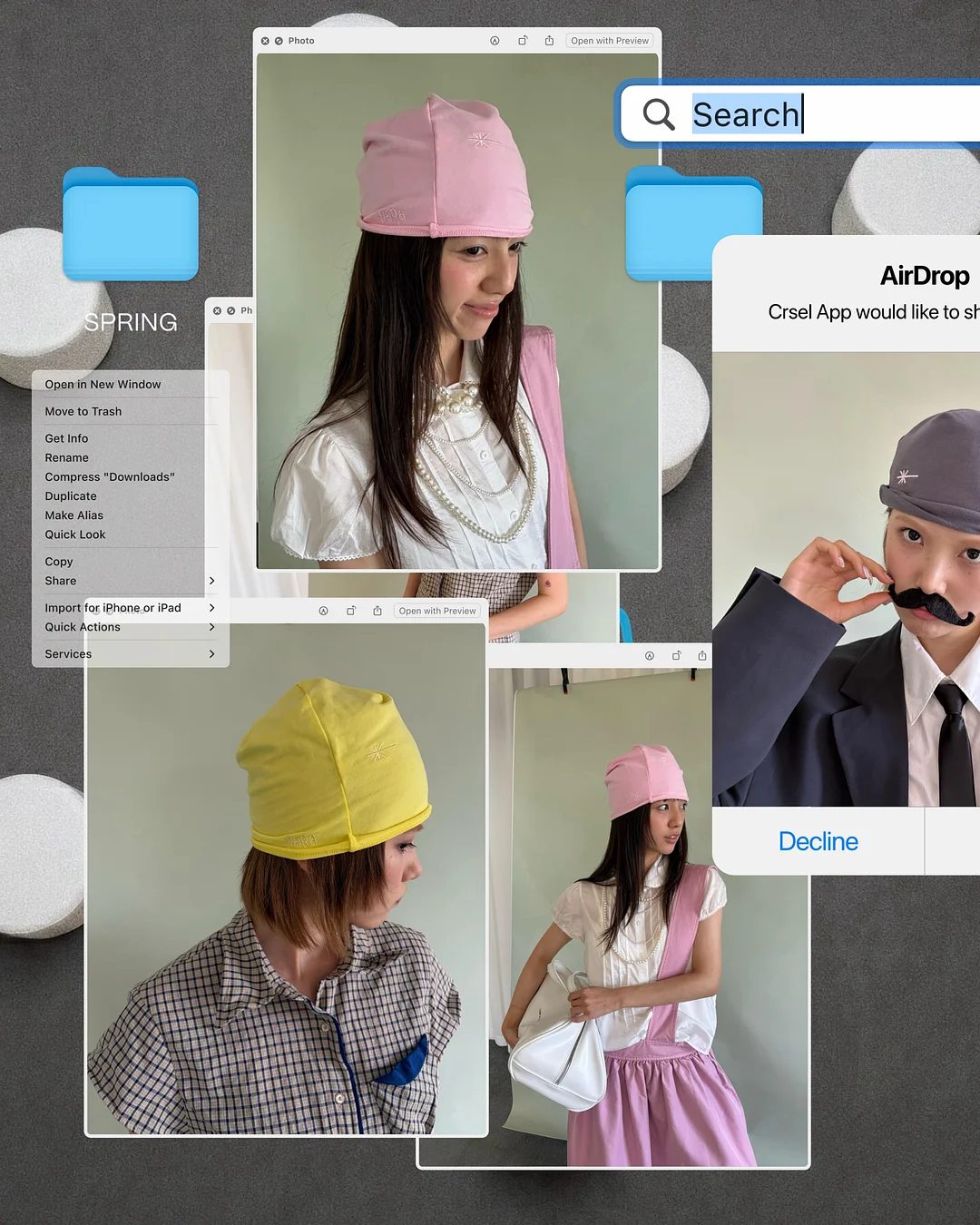Viewport: 980px width, 1225px height.
Task: Click the X circle in the top Photo title bar
Action: (x=265, y=41)
